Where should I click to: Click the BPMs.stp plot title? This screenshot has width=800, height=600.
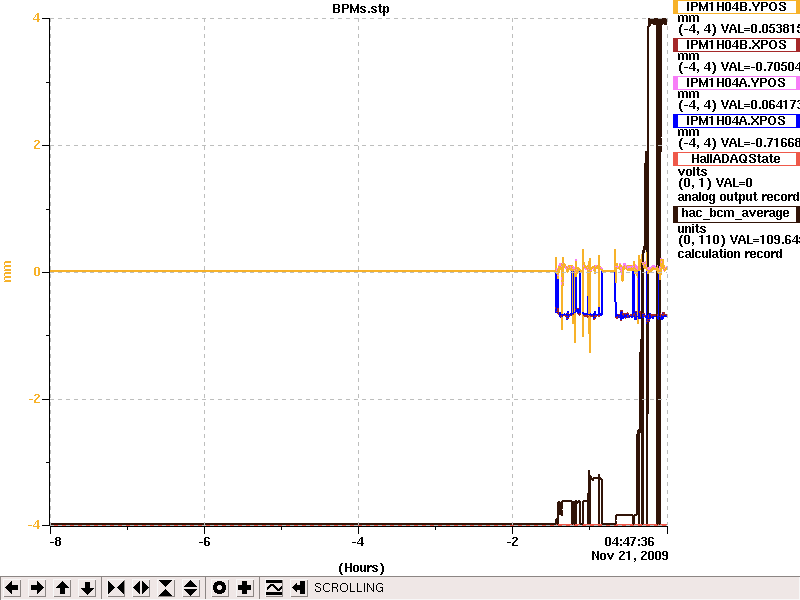coord(361,9)
